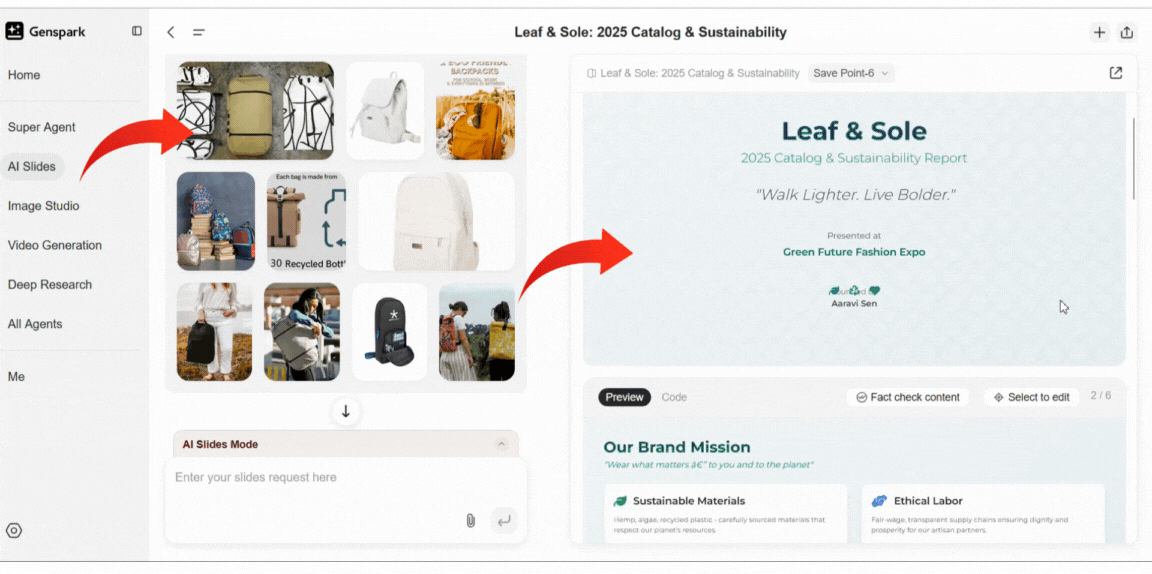Viewport: 1152px width, 574px height.
Task: Submit request with the enter arrow icon
Action: click(504, 520)
